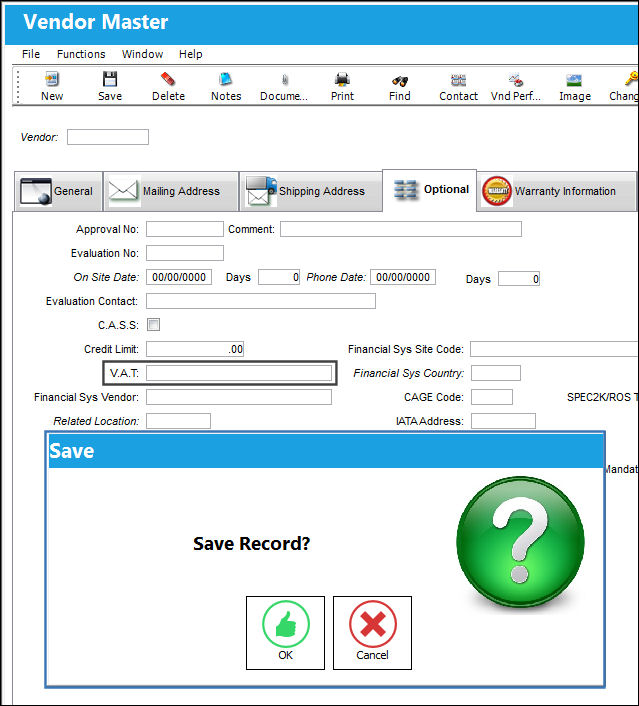Screen dimensions: 639x706
Task: Switch to the General tab
Action: (58, 191)
